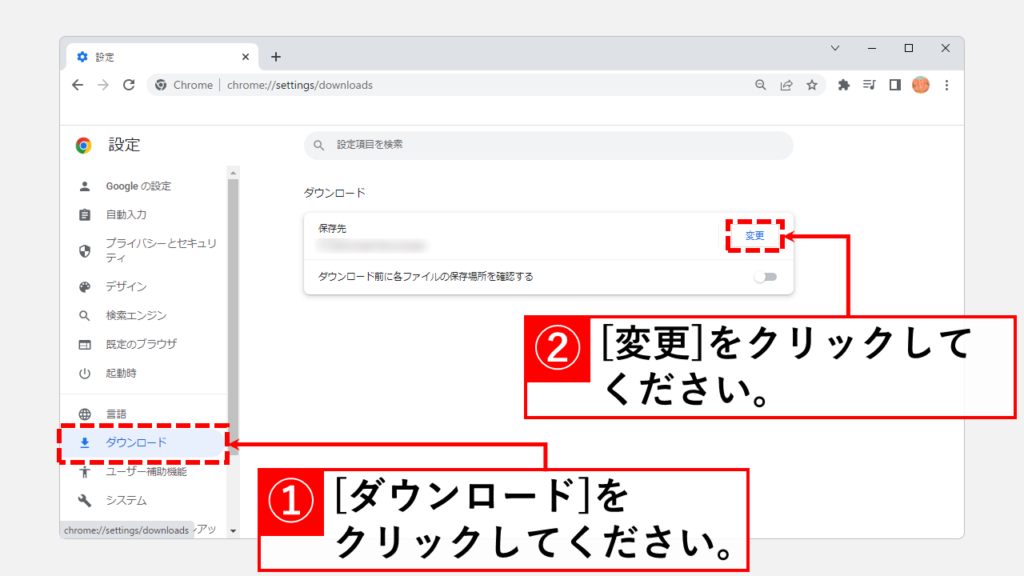Click the sidebar scroll up arrow
The image size is (1024, 576).
[233, 173]
